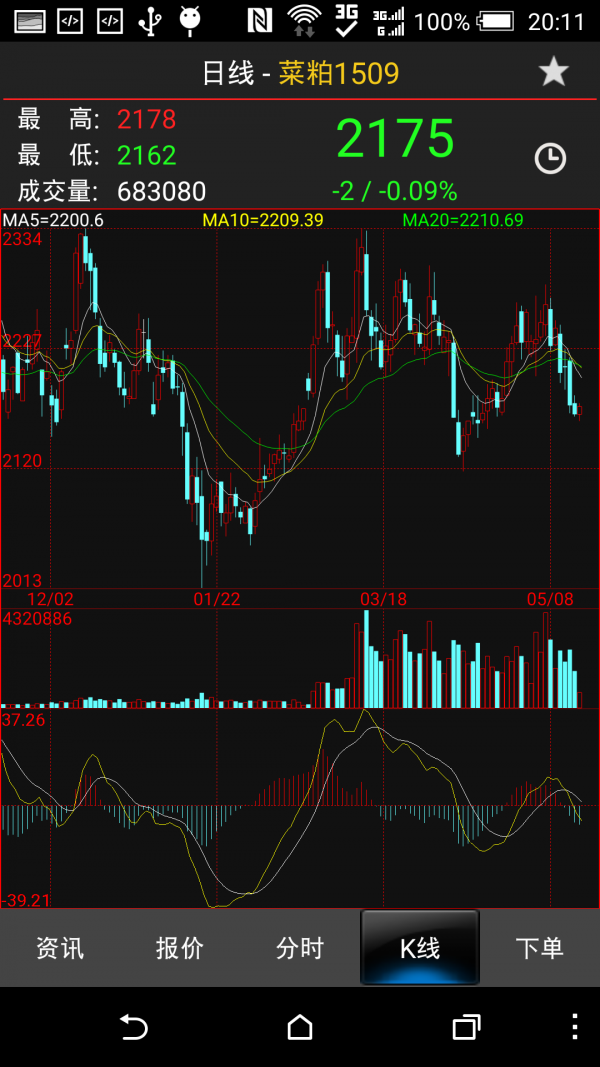Select the K线 tab
Image resolution: width=600 pixels, height=1067 pixels.
click(420, 947)
